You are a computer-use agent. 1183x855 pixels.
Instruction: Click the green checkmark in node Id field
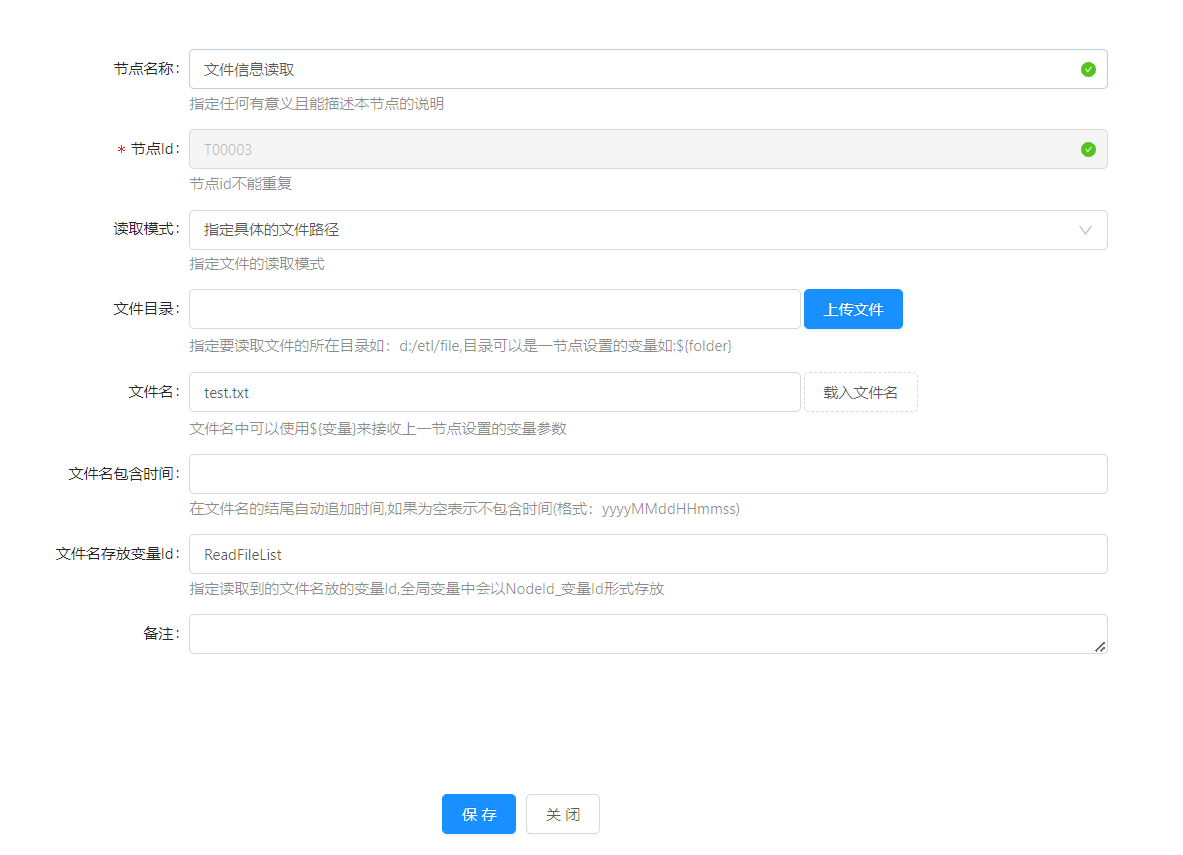coord(1088,150)
